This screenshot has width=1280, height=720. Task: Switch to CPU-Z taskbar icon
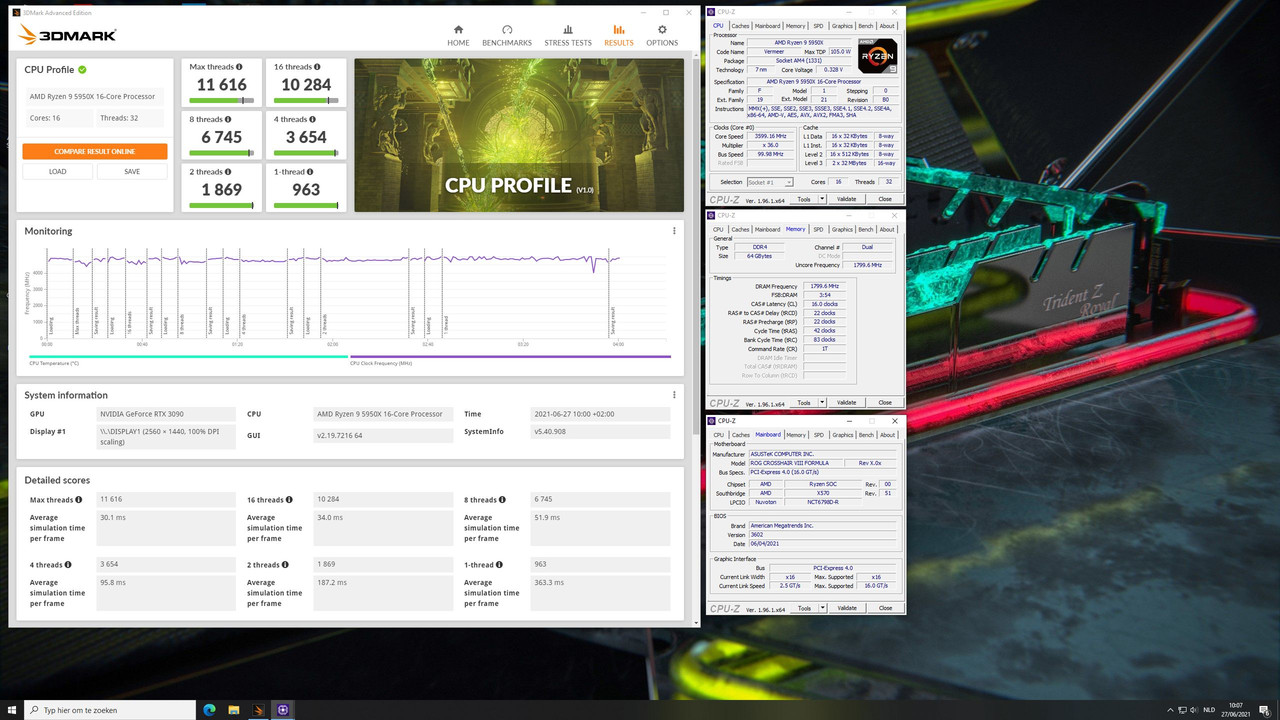pos(283,710)
